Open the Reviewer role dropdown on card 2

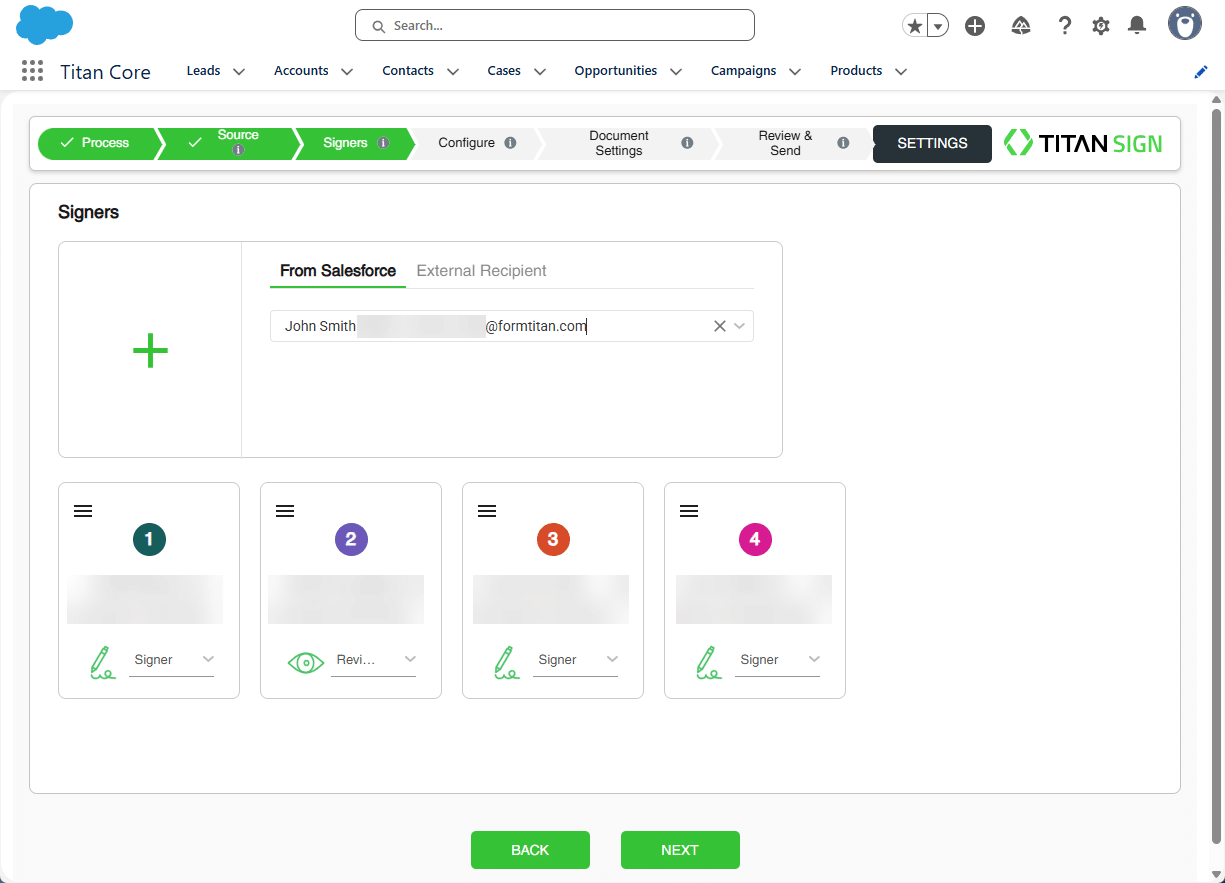[410, 659]
